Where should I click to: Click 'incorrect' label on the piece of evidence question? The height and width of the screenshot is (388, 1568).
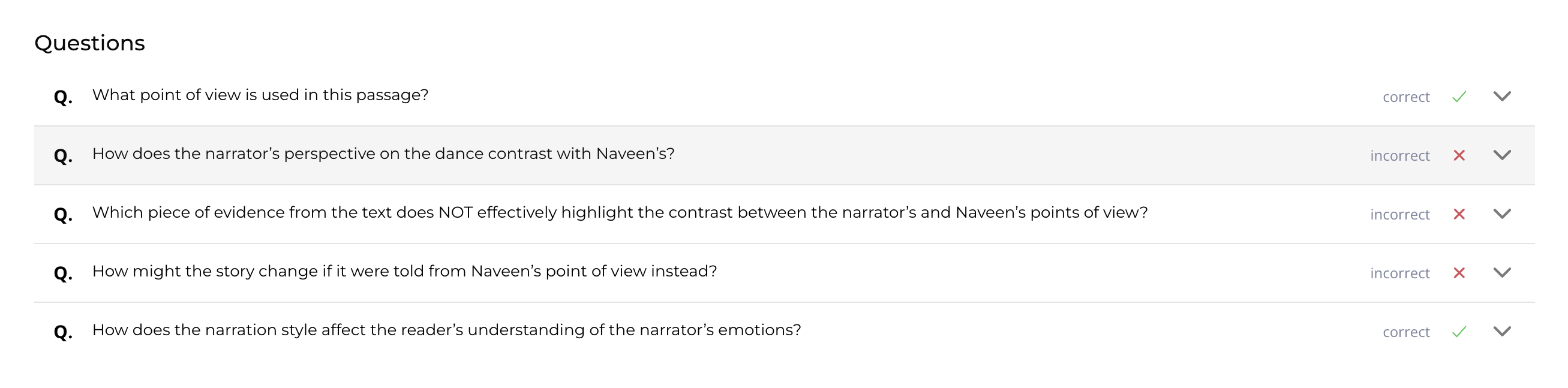pos(1399,215)
